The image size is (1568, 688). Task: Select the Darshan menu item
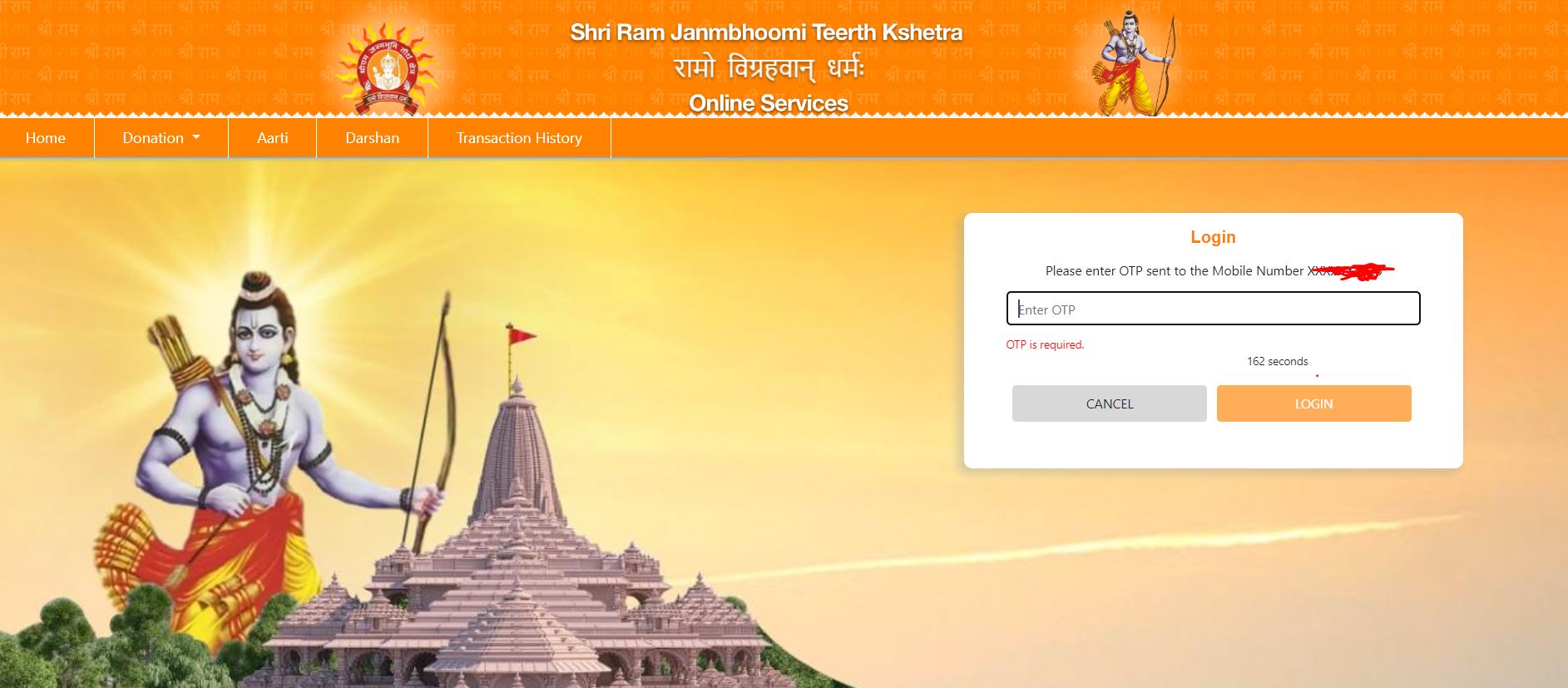[373, 138]
